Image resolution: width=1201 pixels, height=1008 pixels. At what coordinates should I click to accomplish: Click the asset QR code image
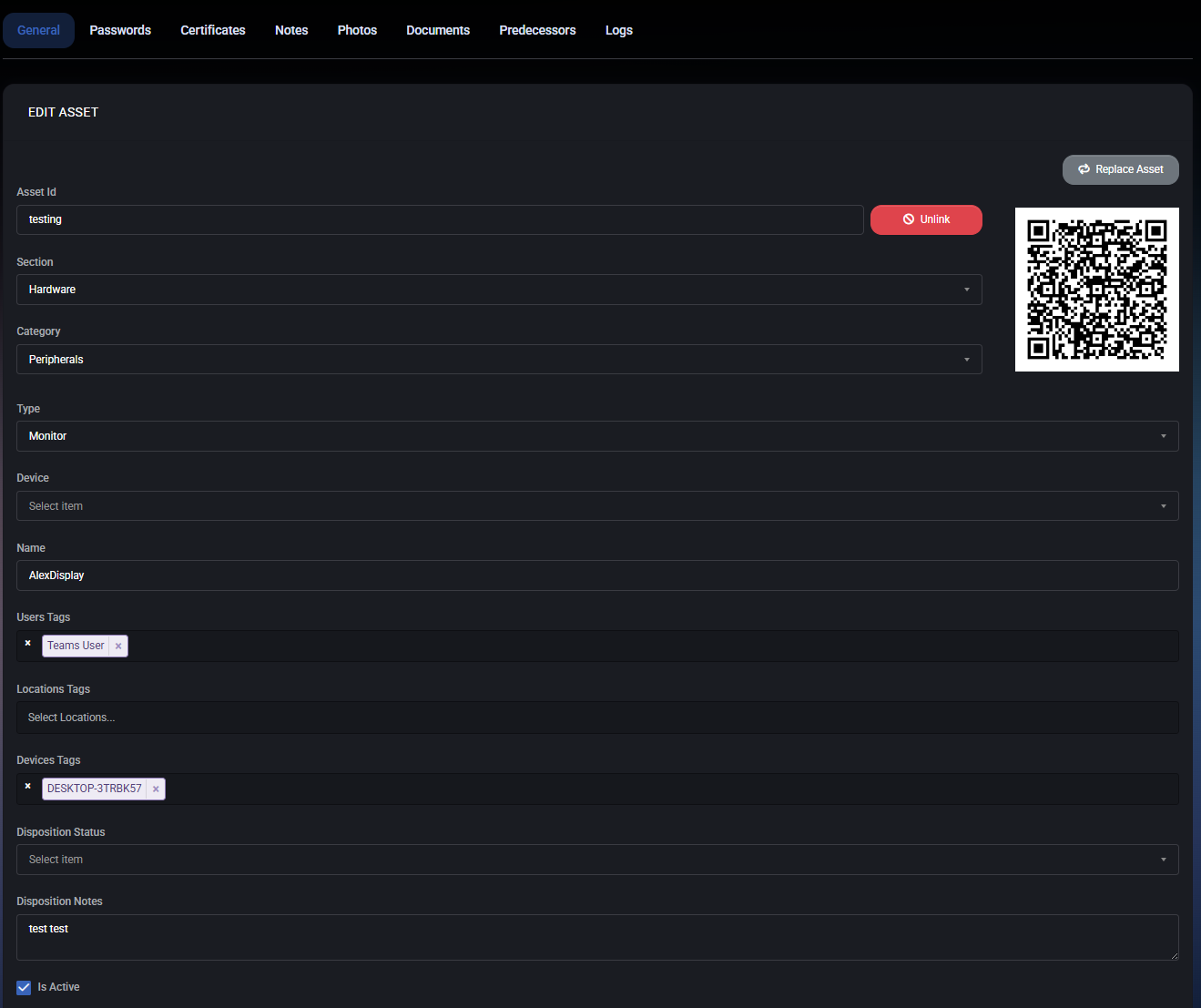(1096, 290)
